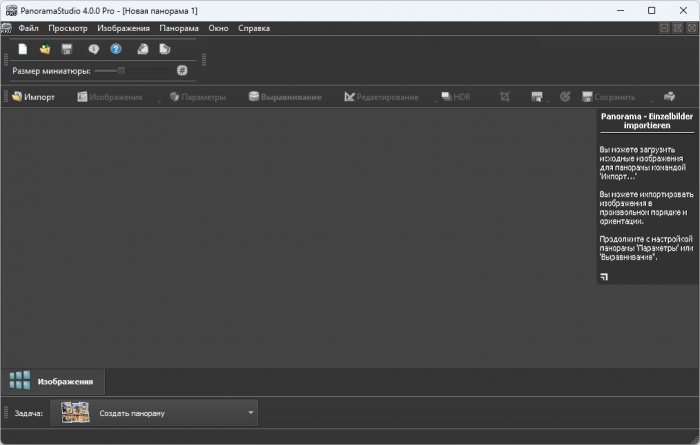This screenshot has width=700, height=445.
Task: Open the Файл menu
Action: click(x=28, y=28)
